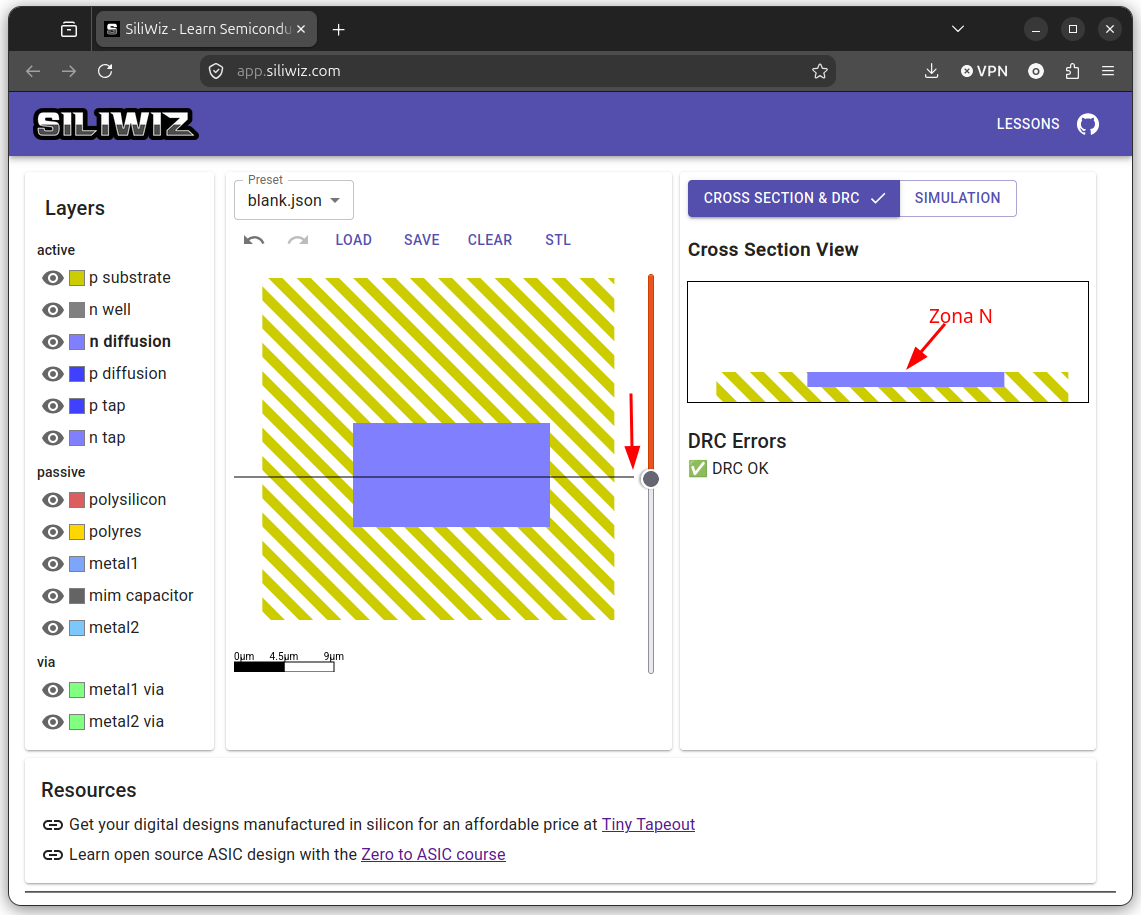
Task: Redo the last undone action
Action: point(298,240)
